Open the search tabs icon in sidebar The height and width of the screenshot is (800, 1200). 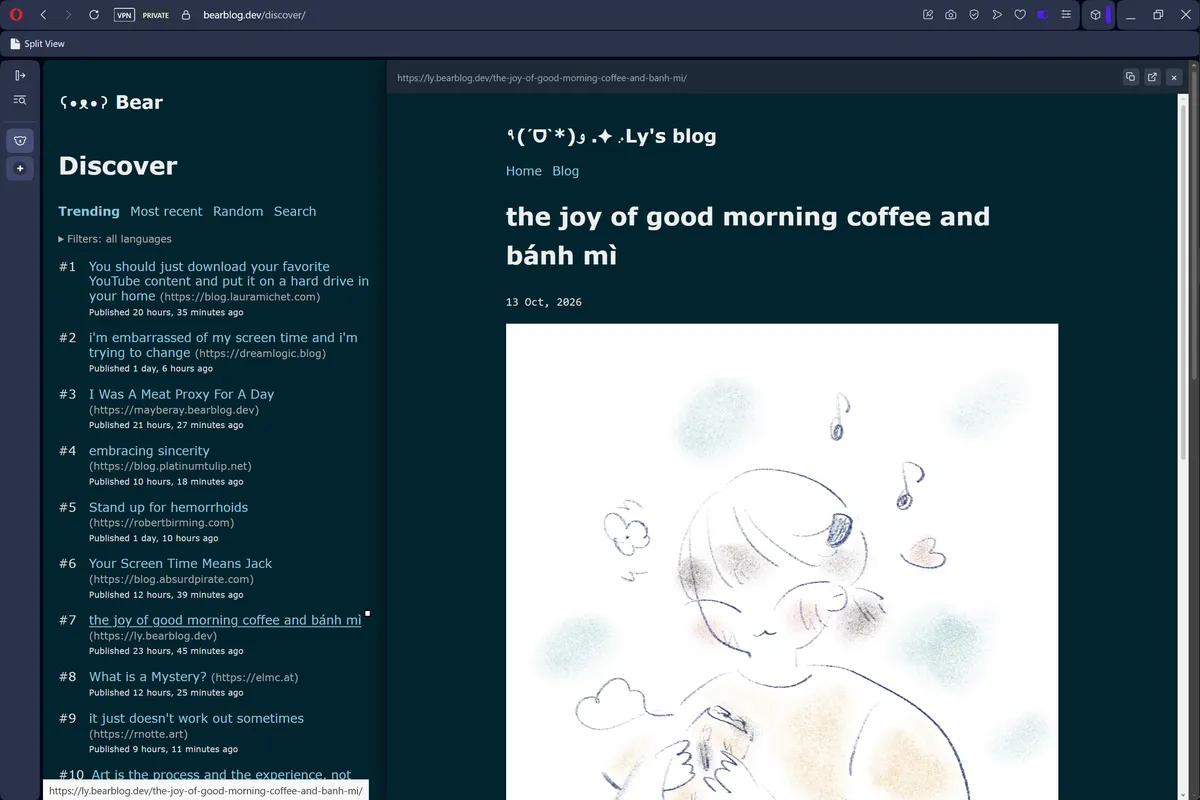(20, 100)
